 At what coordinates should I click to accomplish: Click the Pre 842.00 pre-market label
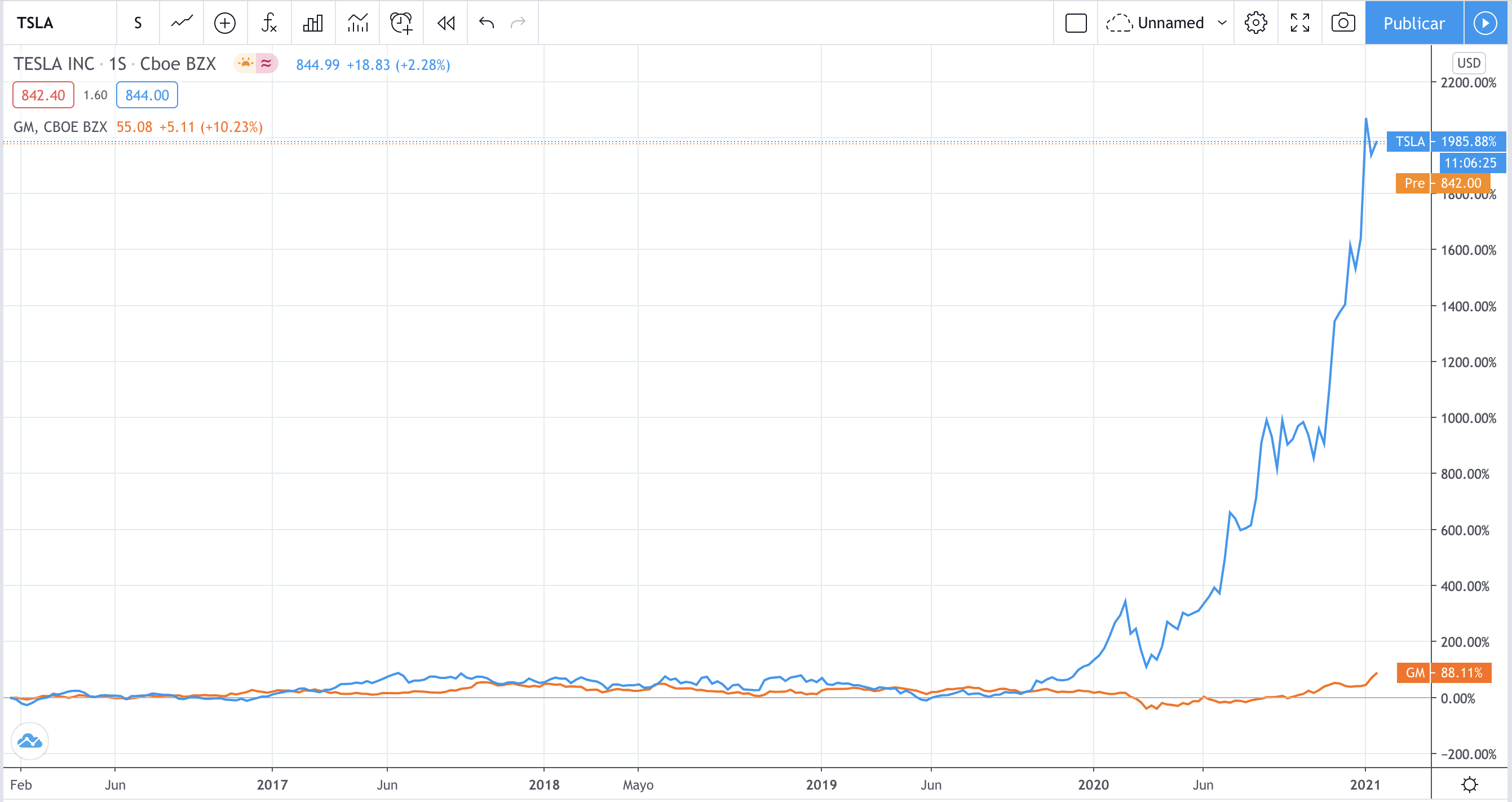point(1443,183)
